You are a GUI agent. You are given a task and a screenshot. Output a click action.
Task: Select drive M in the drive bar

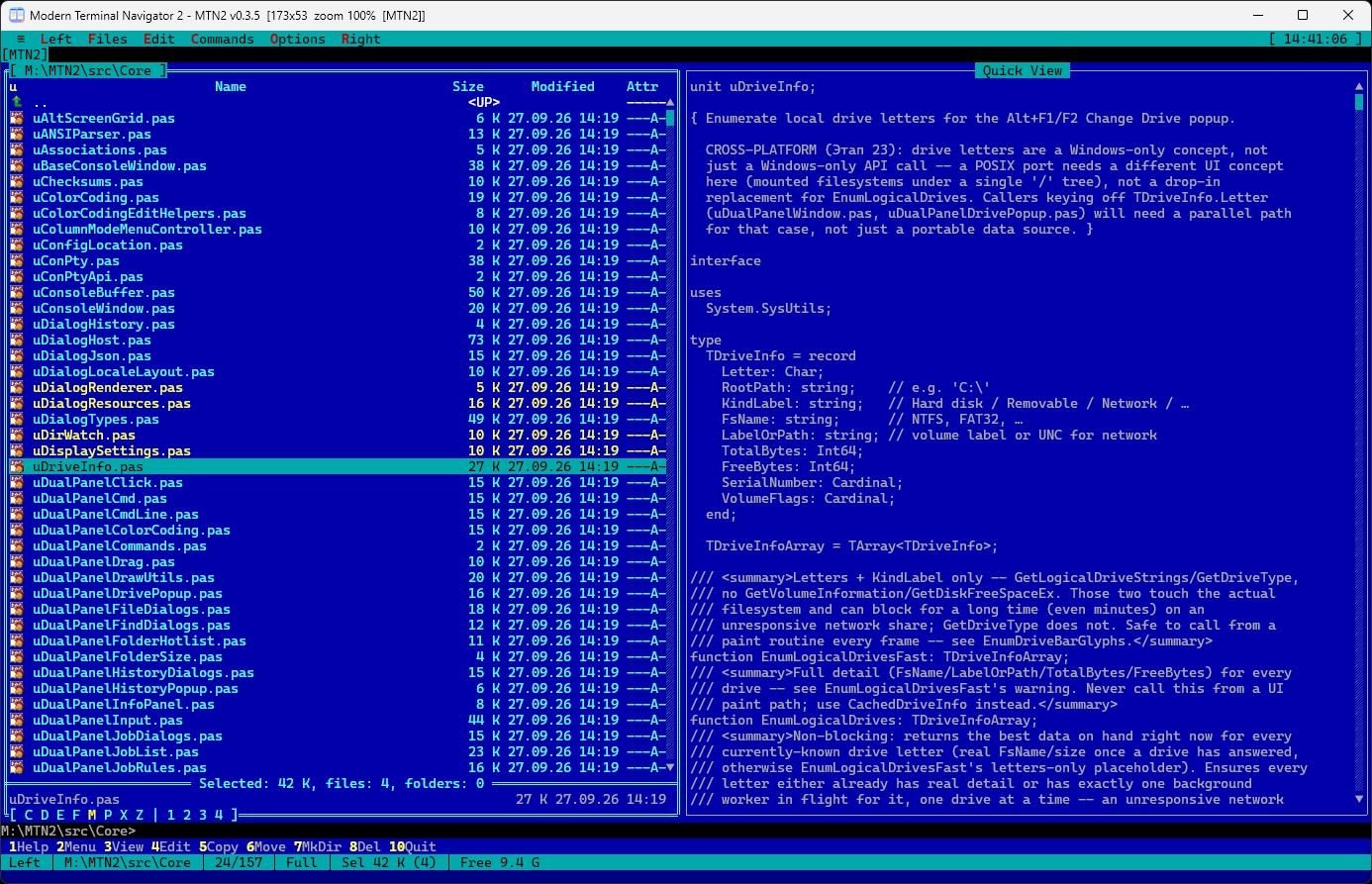(x=92, y=815)
